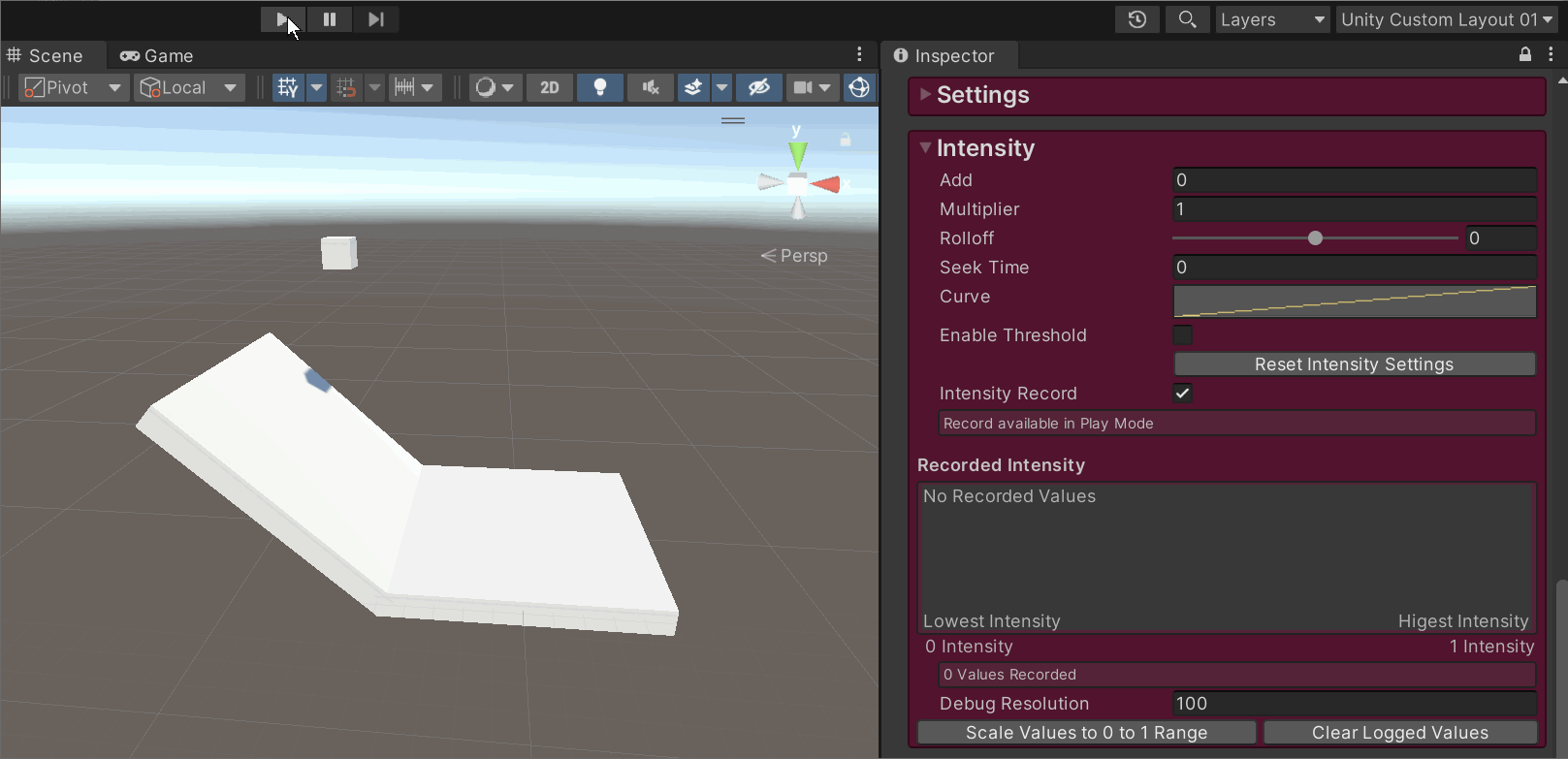This screenshot has width=1568, height=759.
Task: Enable the Enable Threshold checkbox
Action: click(1183, 335)
